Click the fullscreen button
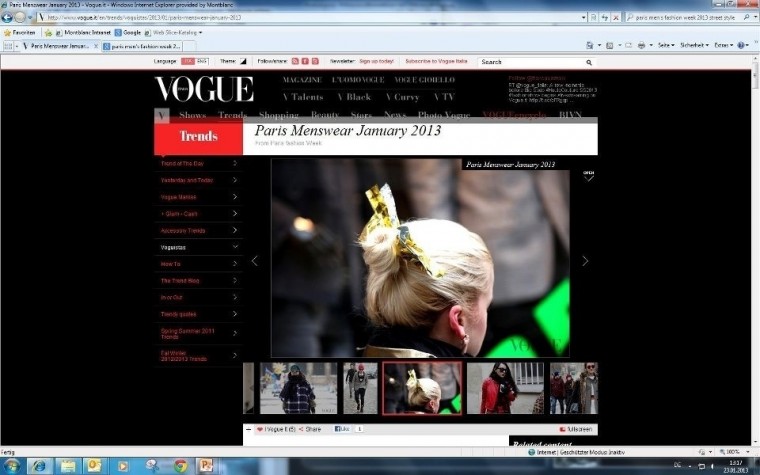The height and width of the screenshot is (475, 760). click(x=576, y=429)
